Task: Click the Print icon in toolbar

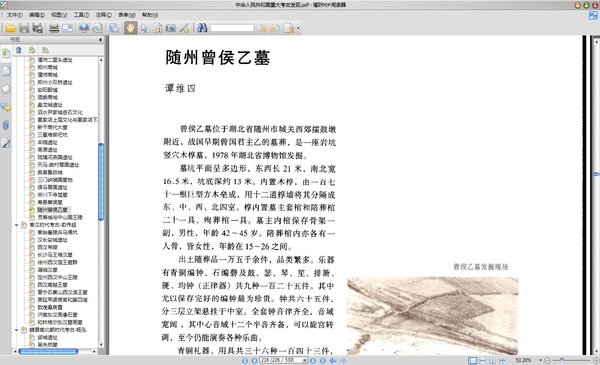Action: tap(54, 28)
